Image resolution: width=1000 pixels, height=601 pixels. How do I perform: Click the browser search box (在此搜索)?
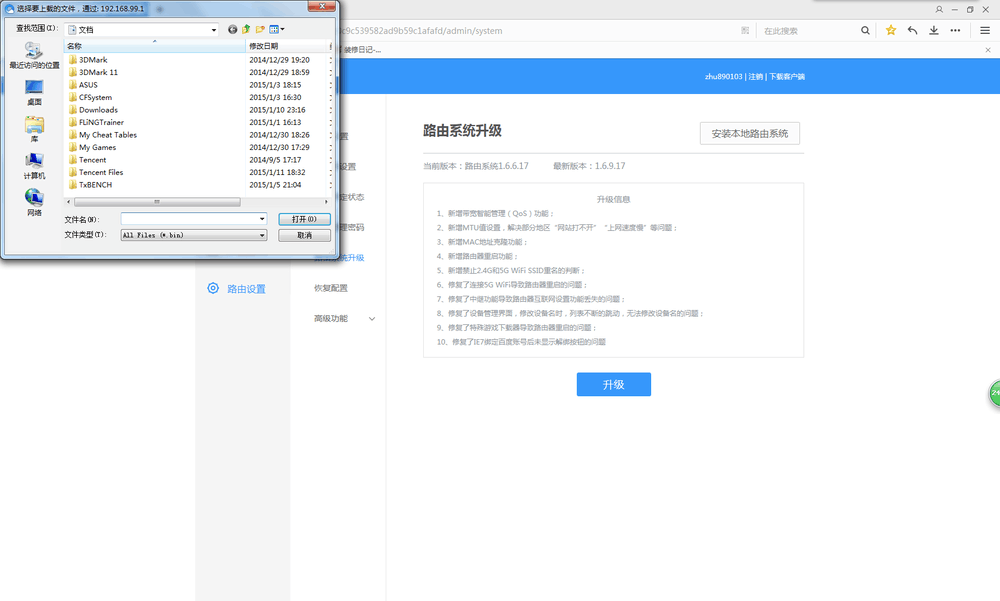807,31
